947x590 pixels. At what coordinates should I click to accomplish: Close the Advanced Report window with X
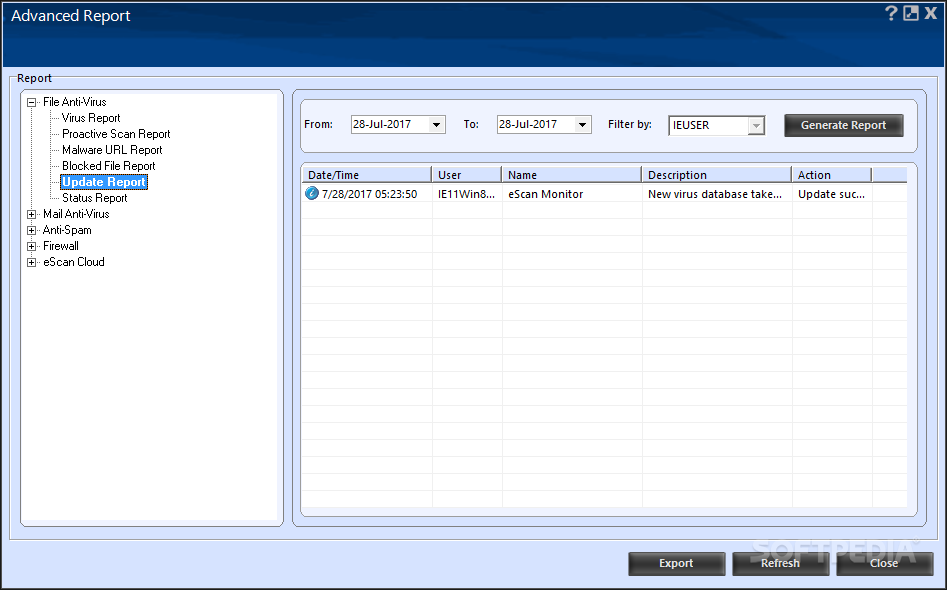tap(931, 13)
